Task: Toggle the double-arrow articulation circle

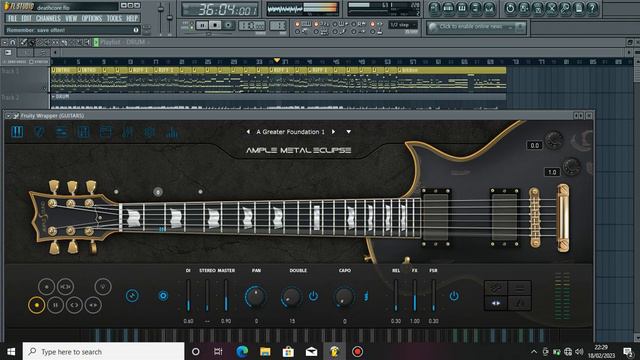Action: click(x=93, y=305)
